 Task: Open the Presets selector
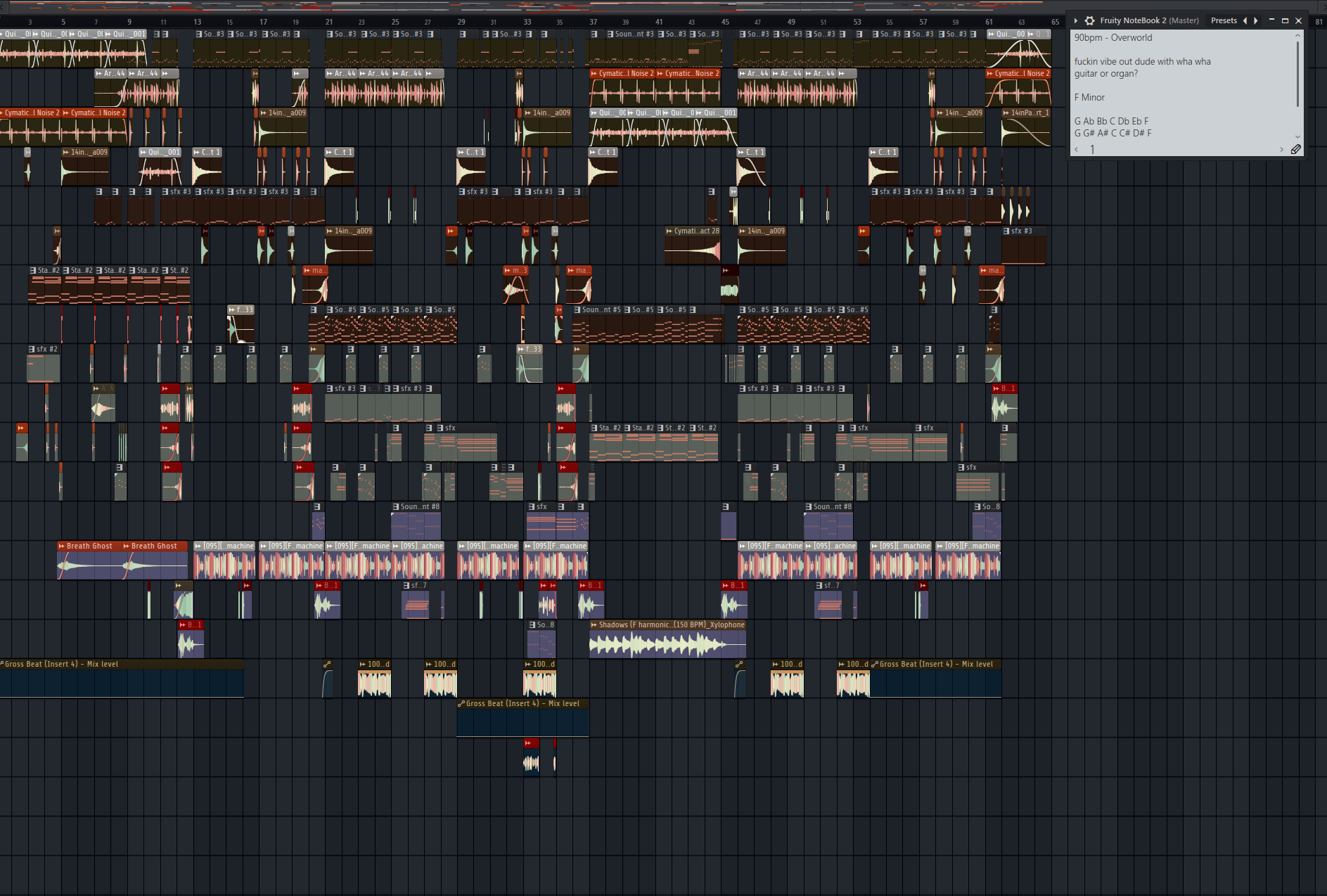(1224, 21)
